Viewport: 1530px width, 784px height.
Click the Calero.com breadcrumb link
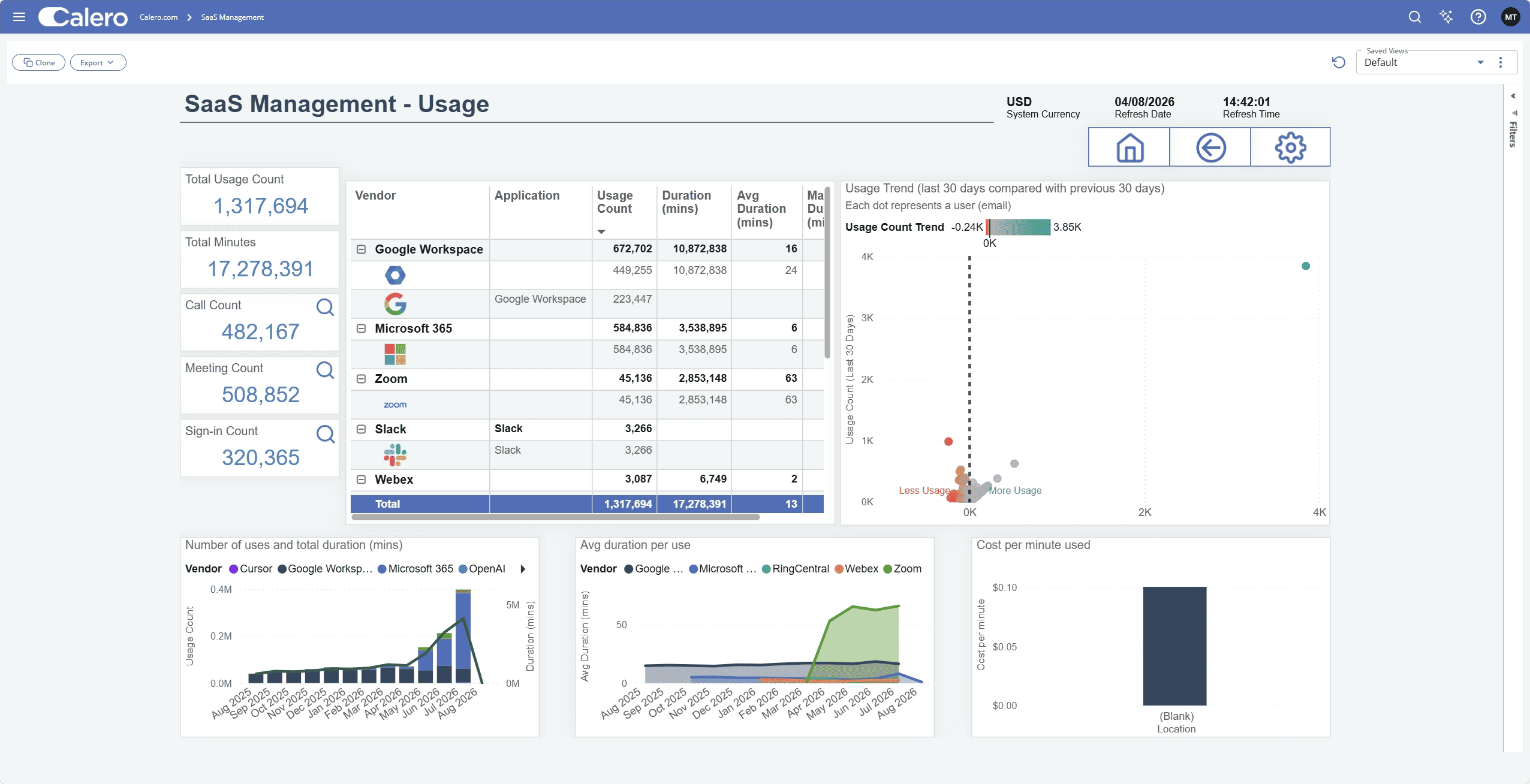tap(158, 17)
